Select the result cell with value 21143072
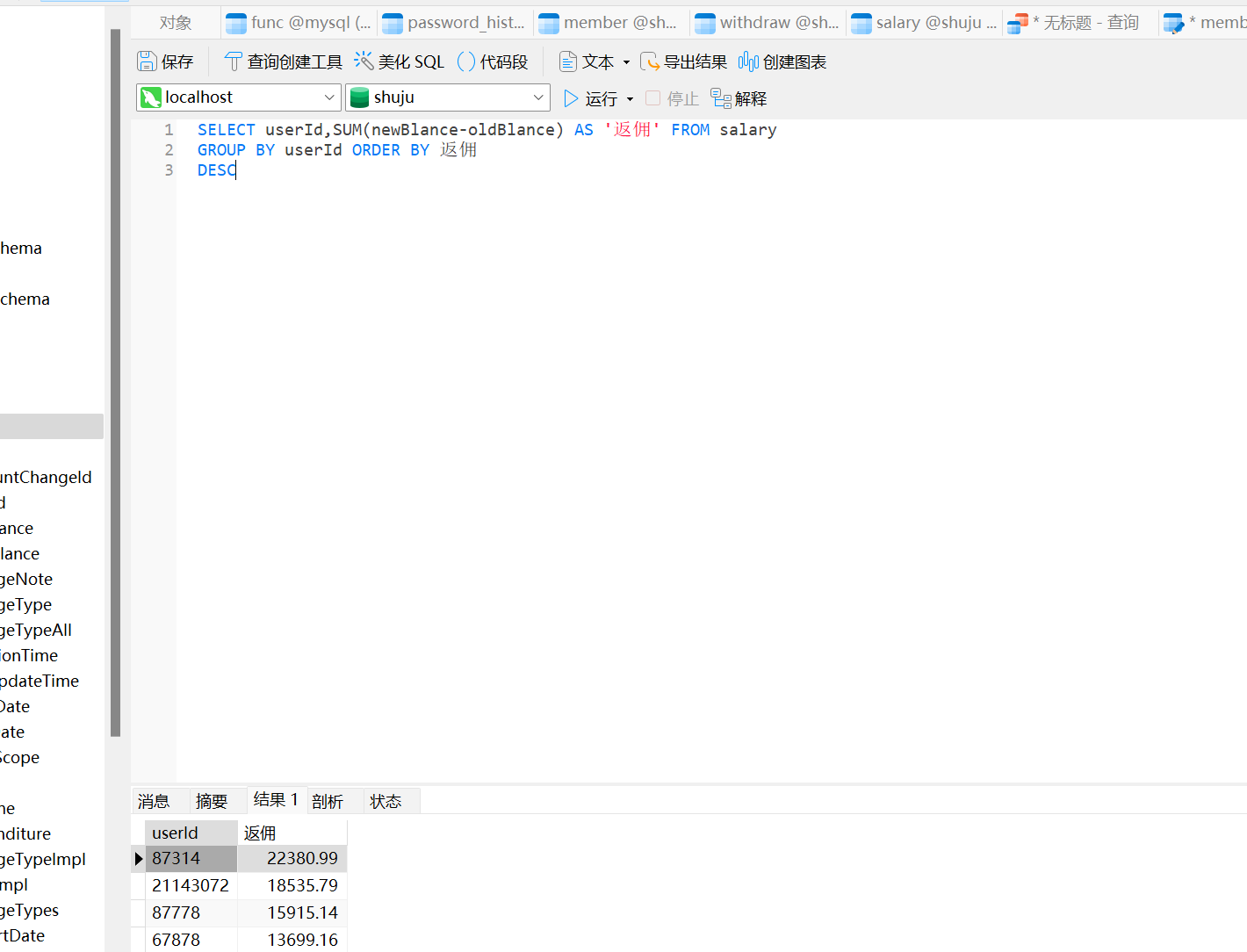 [x=190, y=885]
